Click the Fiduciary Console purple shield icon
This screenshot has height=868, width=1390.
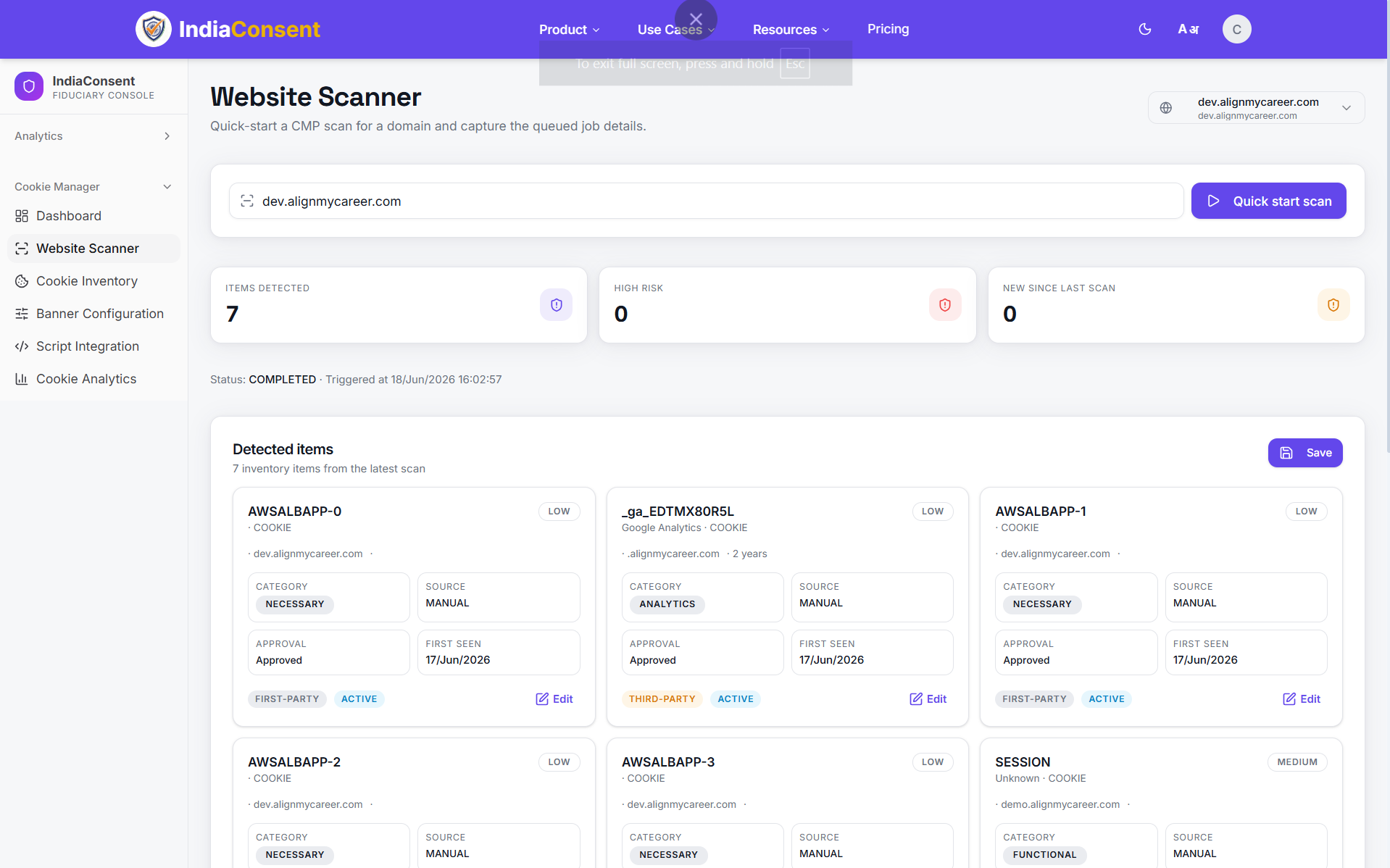(x=29, y=86)
